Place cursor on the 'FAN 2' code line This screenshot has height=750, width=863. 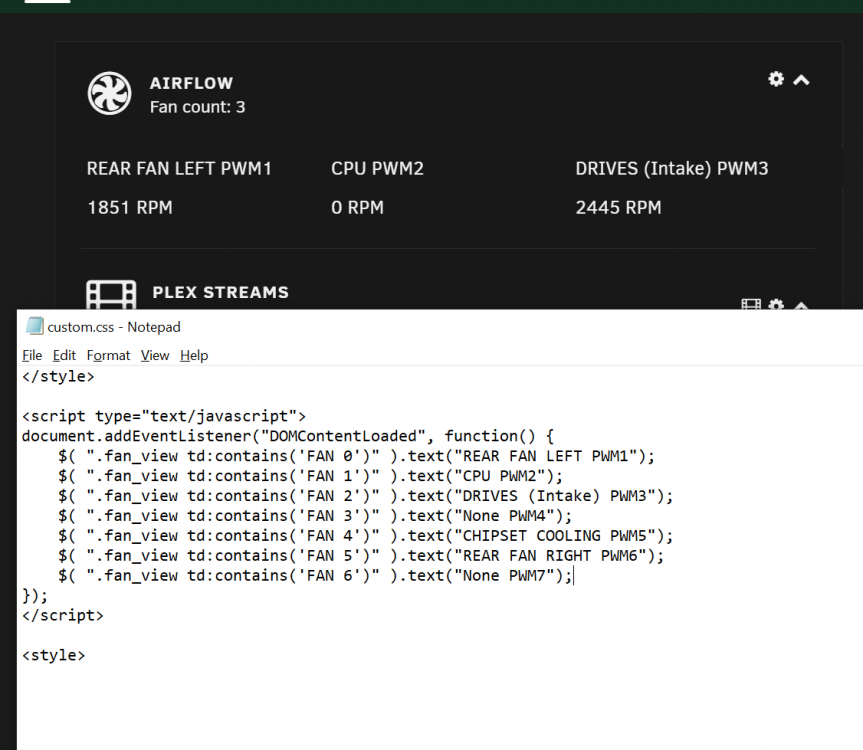coord(366,496)
